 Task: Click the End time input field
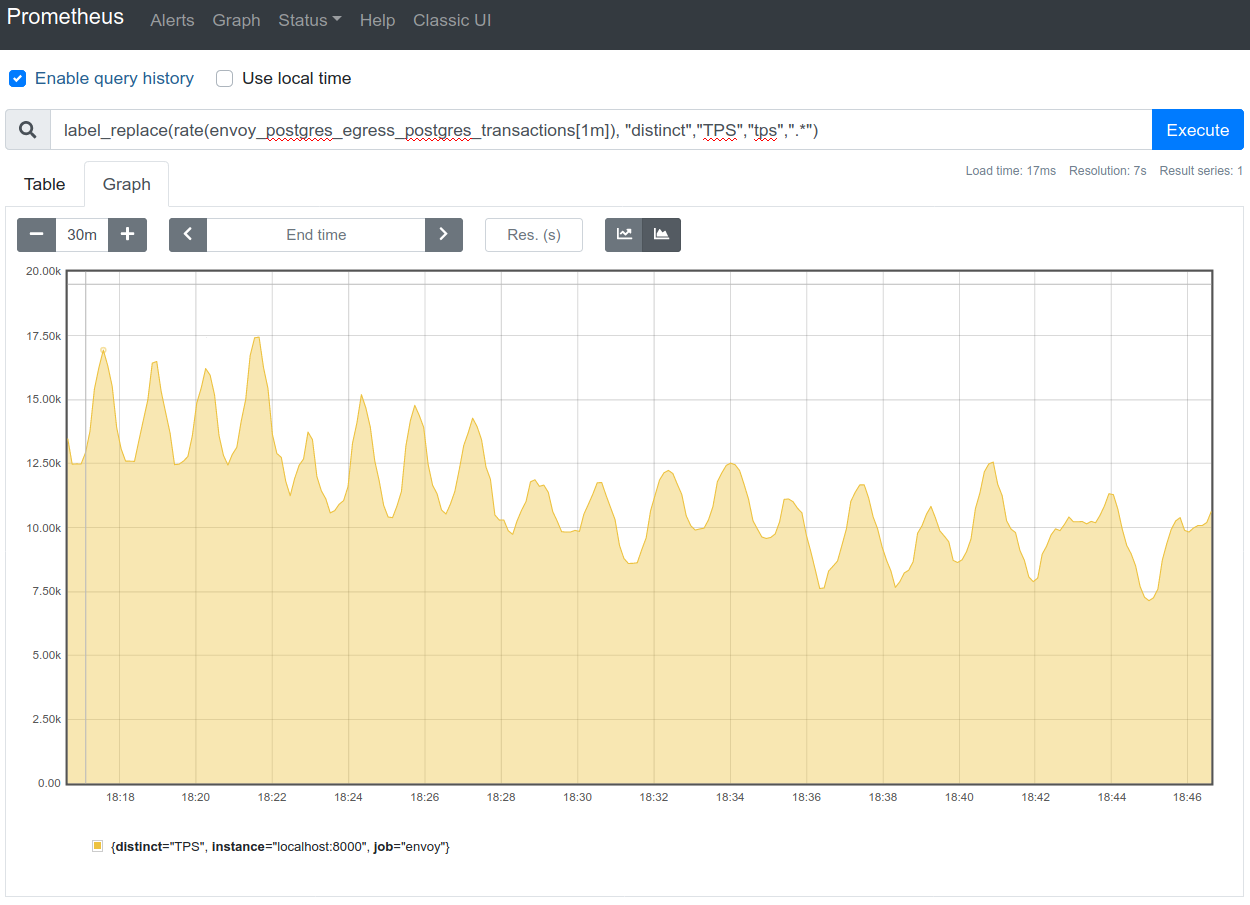tap(316, 235)
